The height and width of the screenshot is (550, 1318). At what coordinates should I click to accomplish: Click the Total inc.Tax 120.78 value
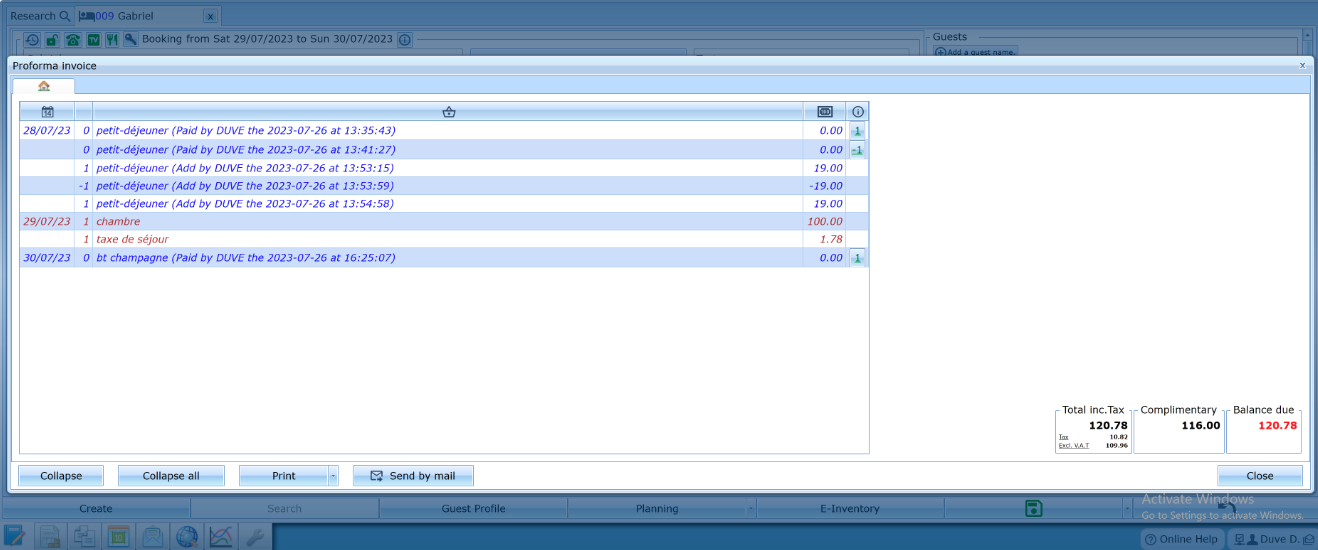(x=1108, y=425)
